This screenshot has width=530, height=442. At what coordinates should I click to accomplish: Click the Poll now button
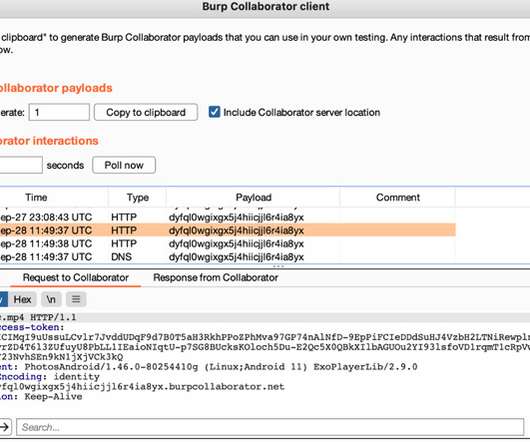click(x=124, y=165)
